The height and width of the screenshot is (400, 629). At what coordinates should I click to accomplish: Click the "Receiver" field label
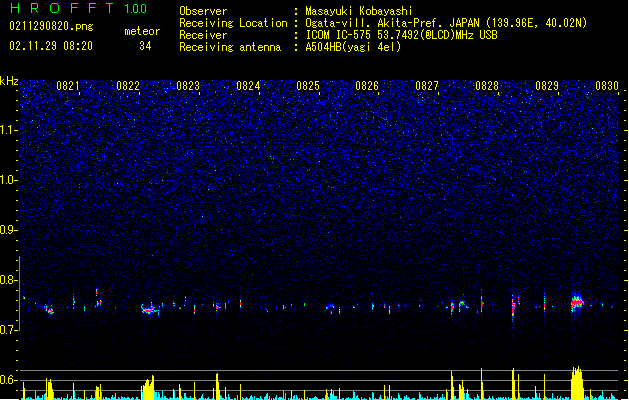pyautogui.click(x=203, y=35)
